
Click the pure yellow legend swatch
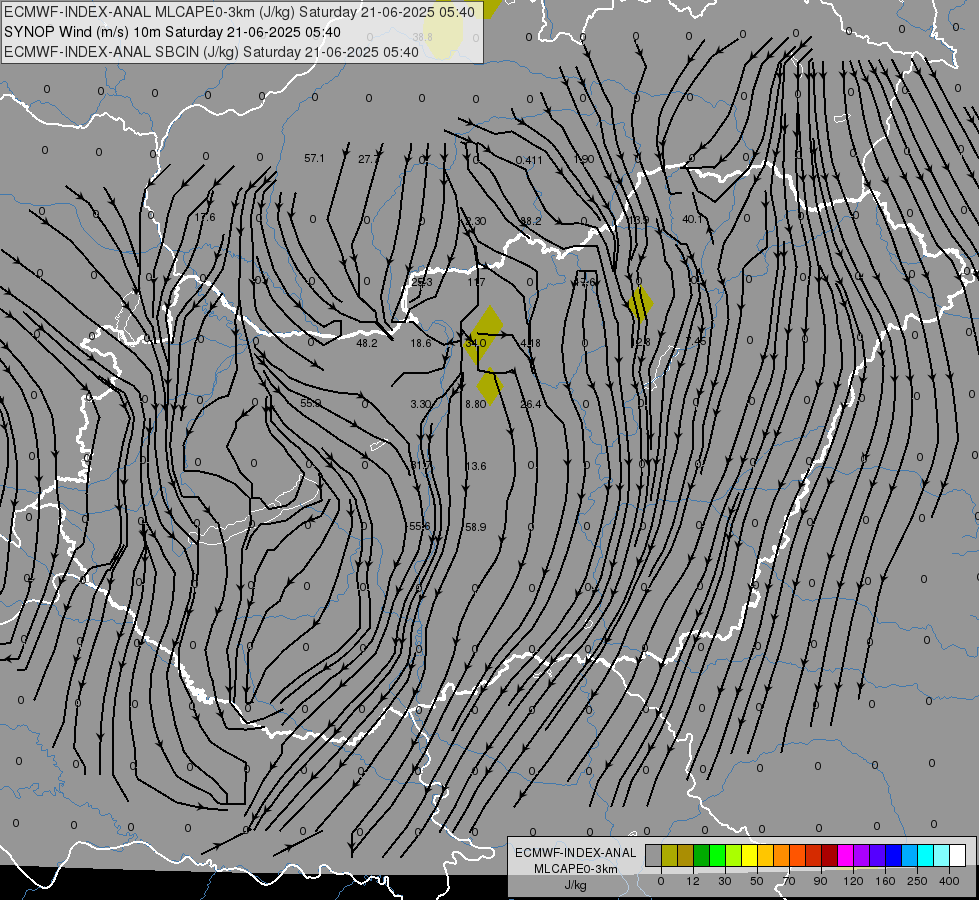750,855
